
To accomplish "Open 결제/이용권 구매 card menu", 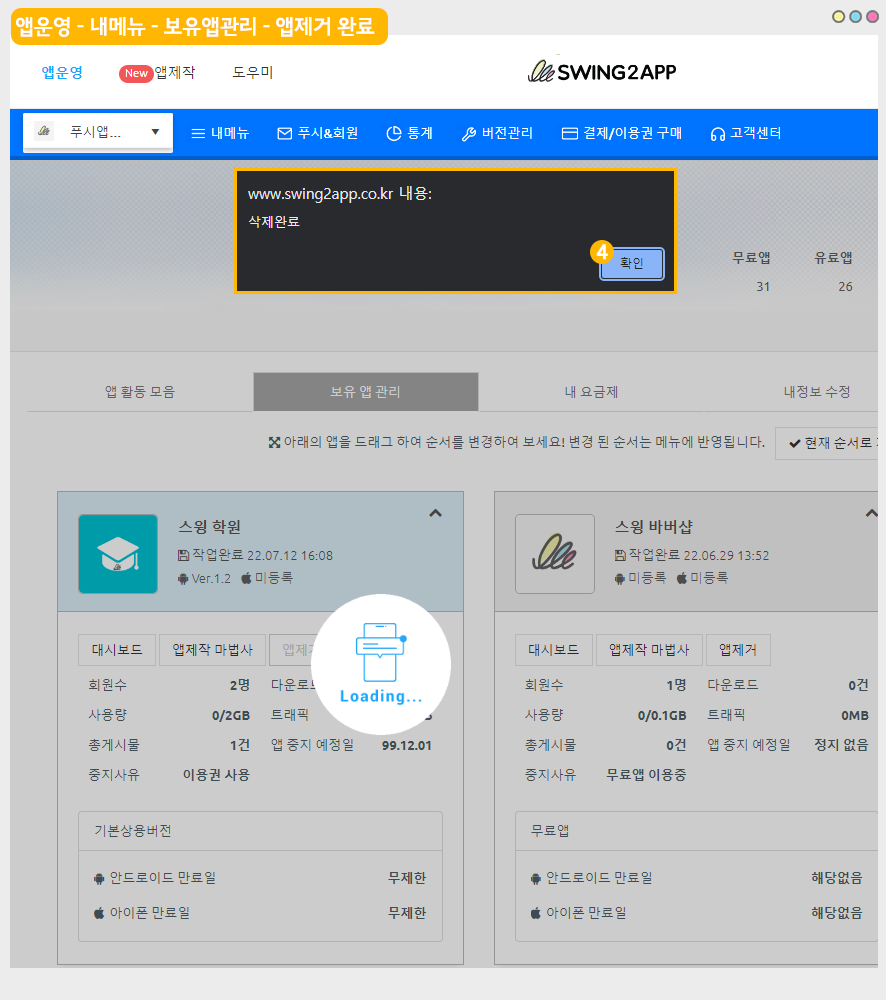I will coord(621,133).
